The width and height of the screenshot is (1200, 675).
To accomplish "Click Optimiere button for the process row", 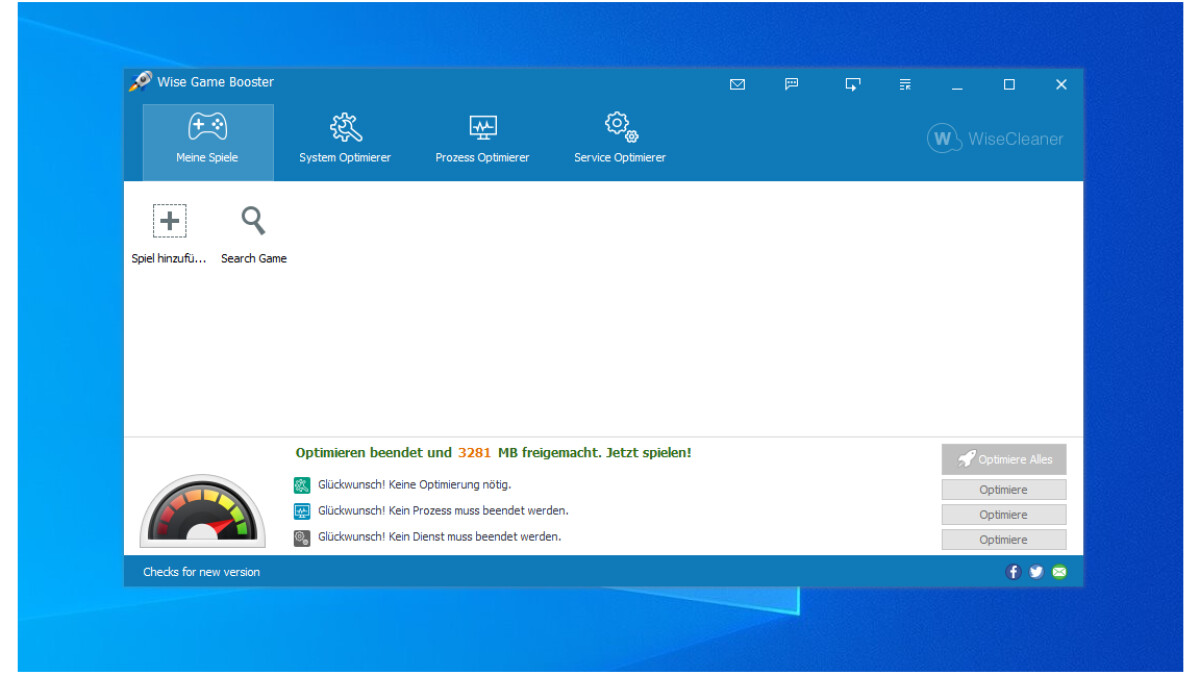I will click(x=1003, y=515).
